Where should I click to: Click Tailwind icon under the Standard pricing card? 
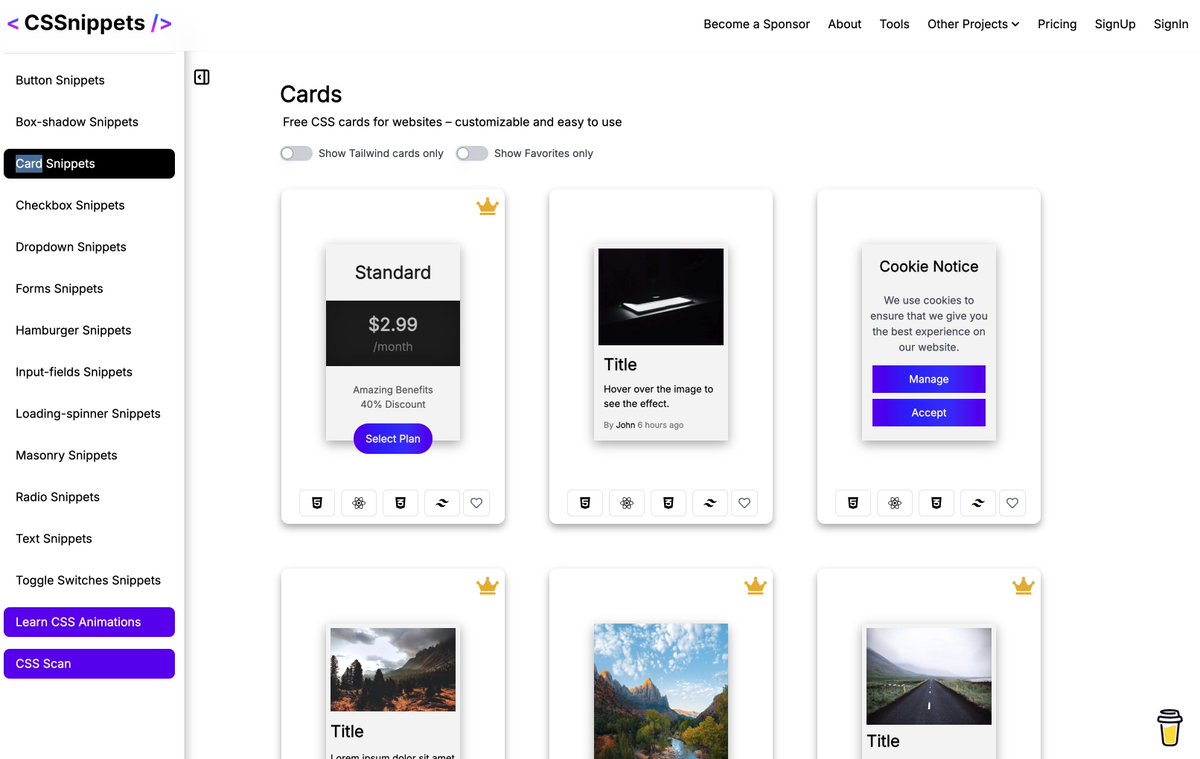click(441, 503)
